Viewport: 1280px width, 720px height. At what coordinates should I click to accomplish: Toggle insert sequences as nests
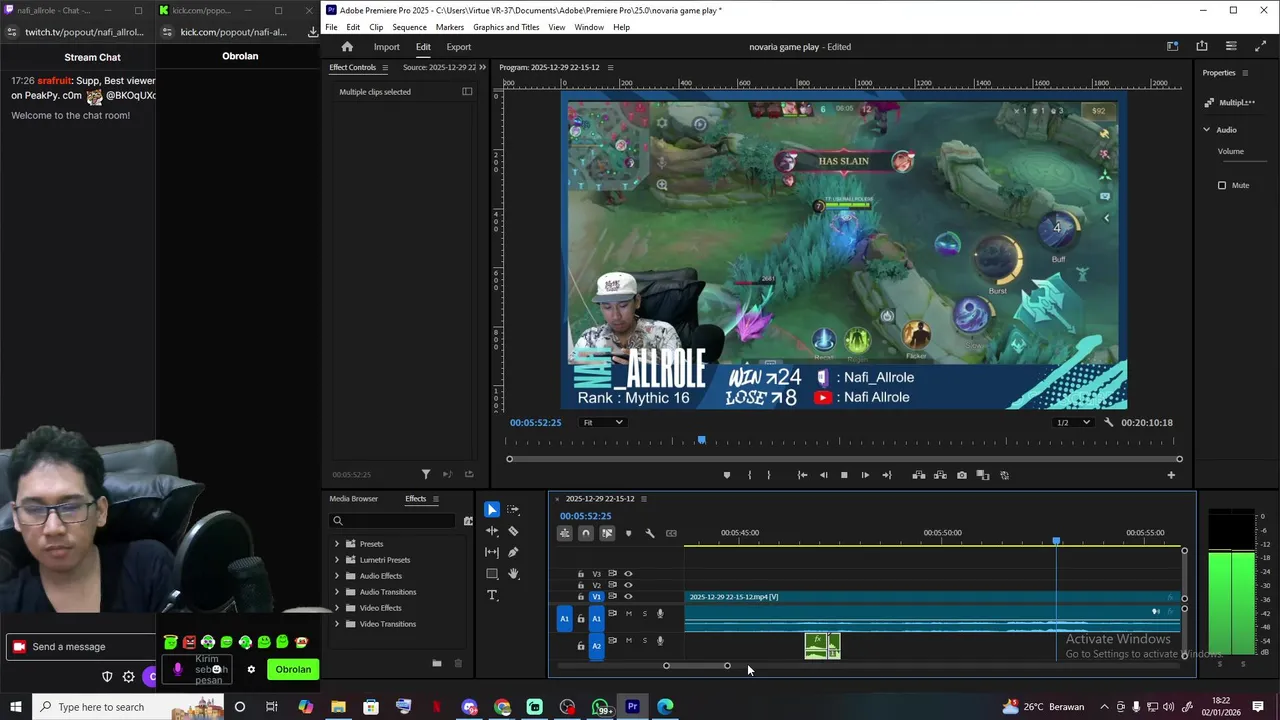click(x=565, y=533)
